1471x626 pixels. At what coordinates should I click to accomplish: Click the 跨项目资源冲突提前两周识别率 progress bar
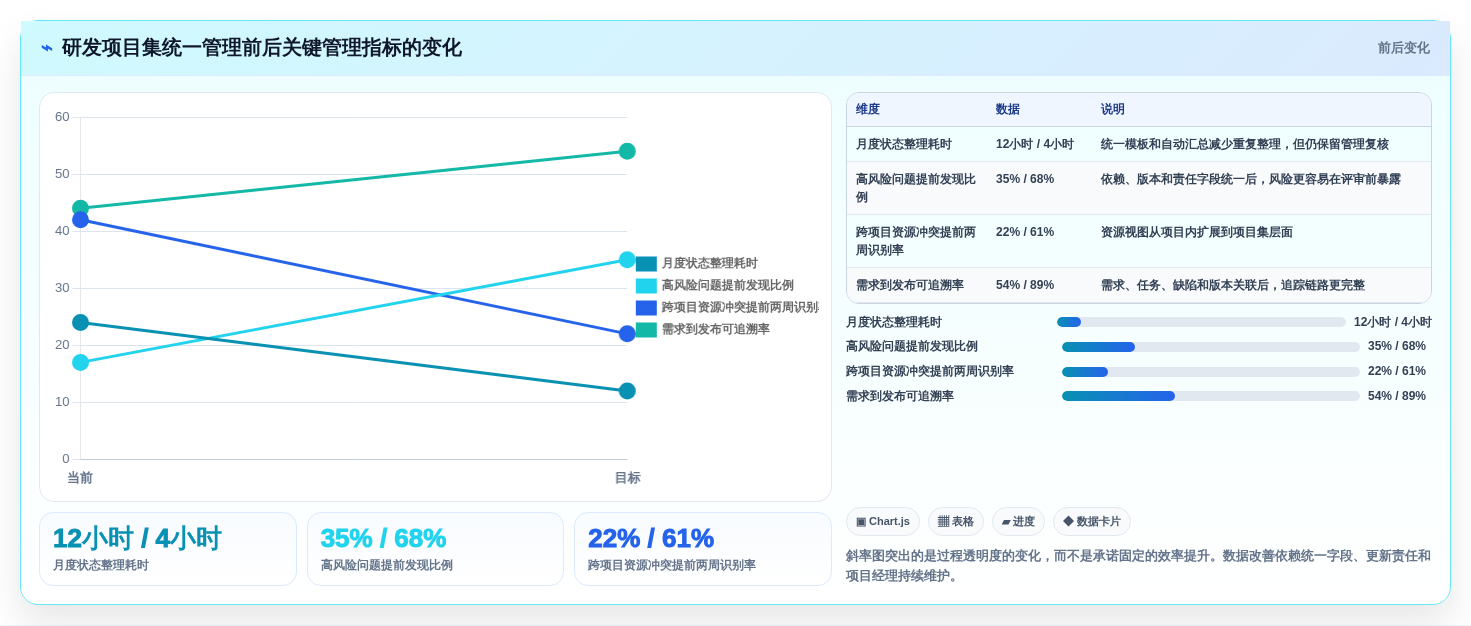coord(1211,372)
